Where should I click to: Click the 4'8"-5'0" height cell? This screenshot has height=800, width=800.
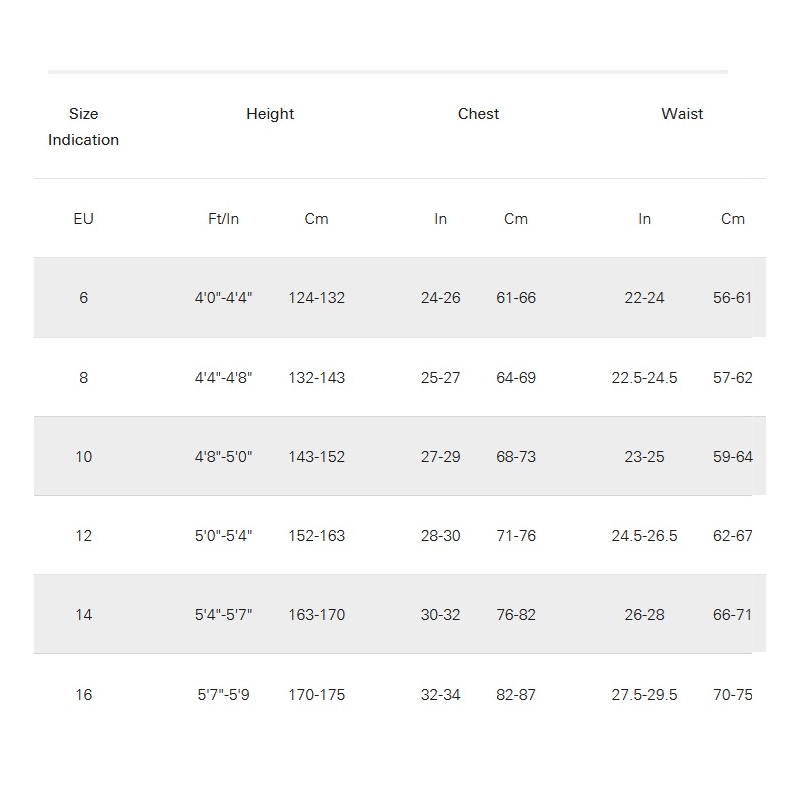(223, 457)
